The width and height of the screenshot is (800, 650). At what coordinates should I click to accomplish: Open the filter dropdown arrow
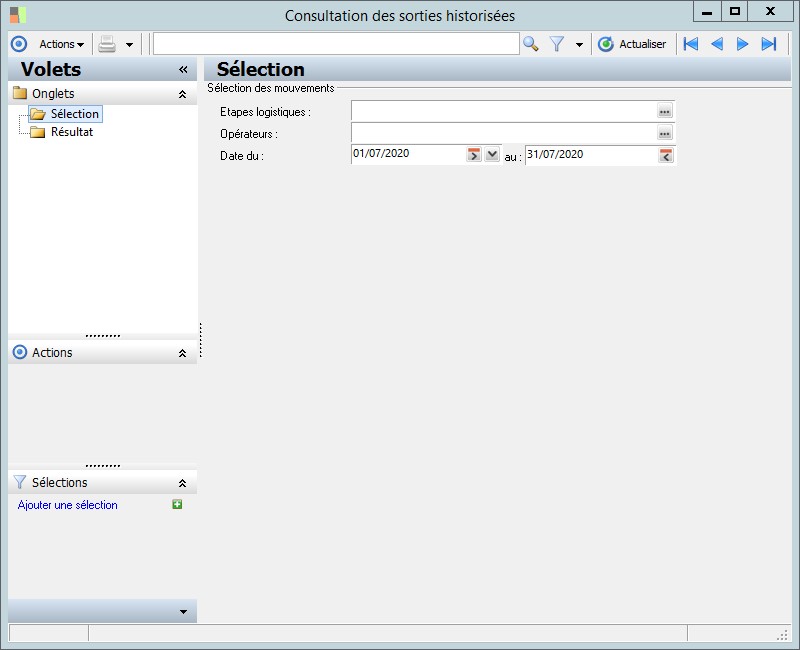pyautogui.click(x=579, y=45)
